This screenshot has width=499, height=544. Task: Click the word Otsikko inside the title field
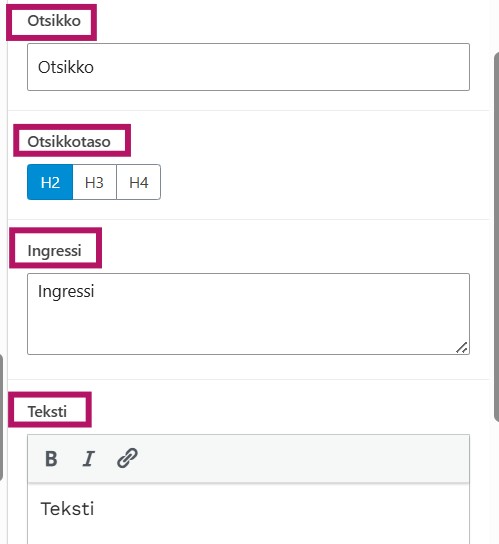[x=66, y=67]
